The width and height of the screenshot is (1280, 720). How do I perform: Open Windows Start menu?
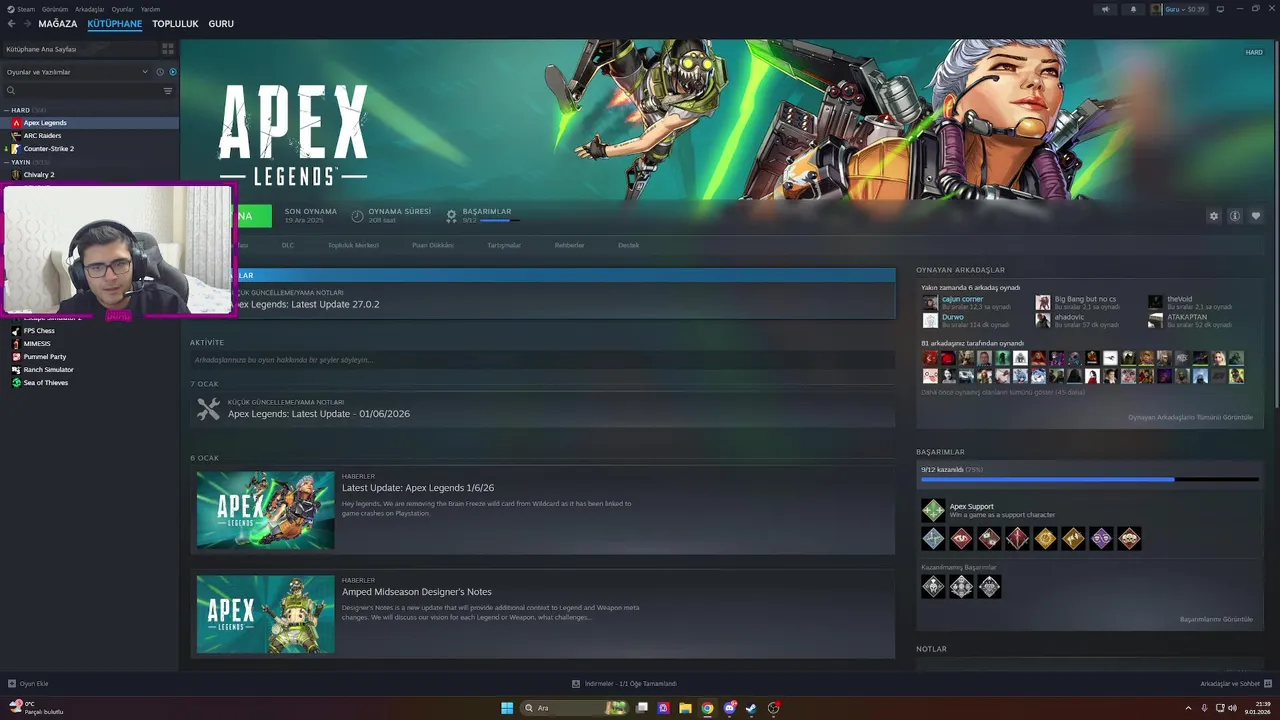point(507,708)
